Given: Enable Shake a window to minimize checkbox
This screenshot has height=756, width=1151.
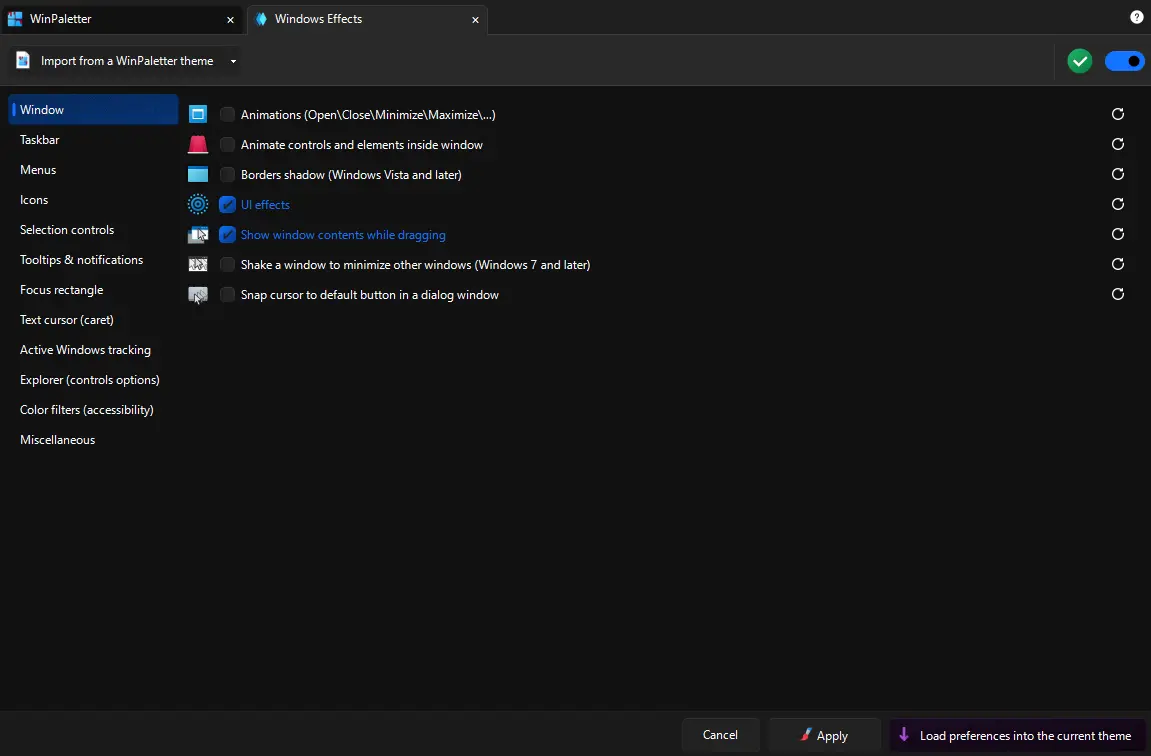Looking at the screenshot, I should 228,265.
